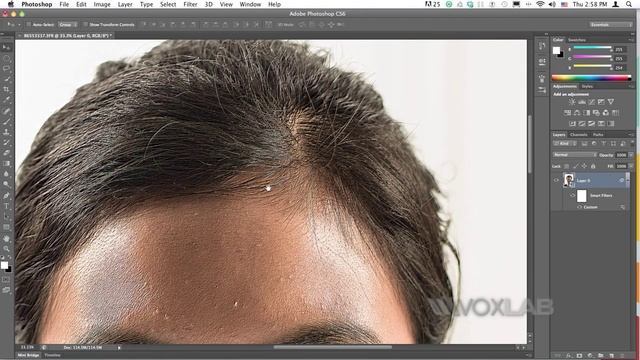Add a Curves adjustment
The width and height of the screenshot is (640, 360).
[591, 102]
